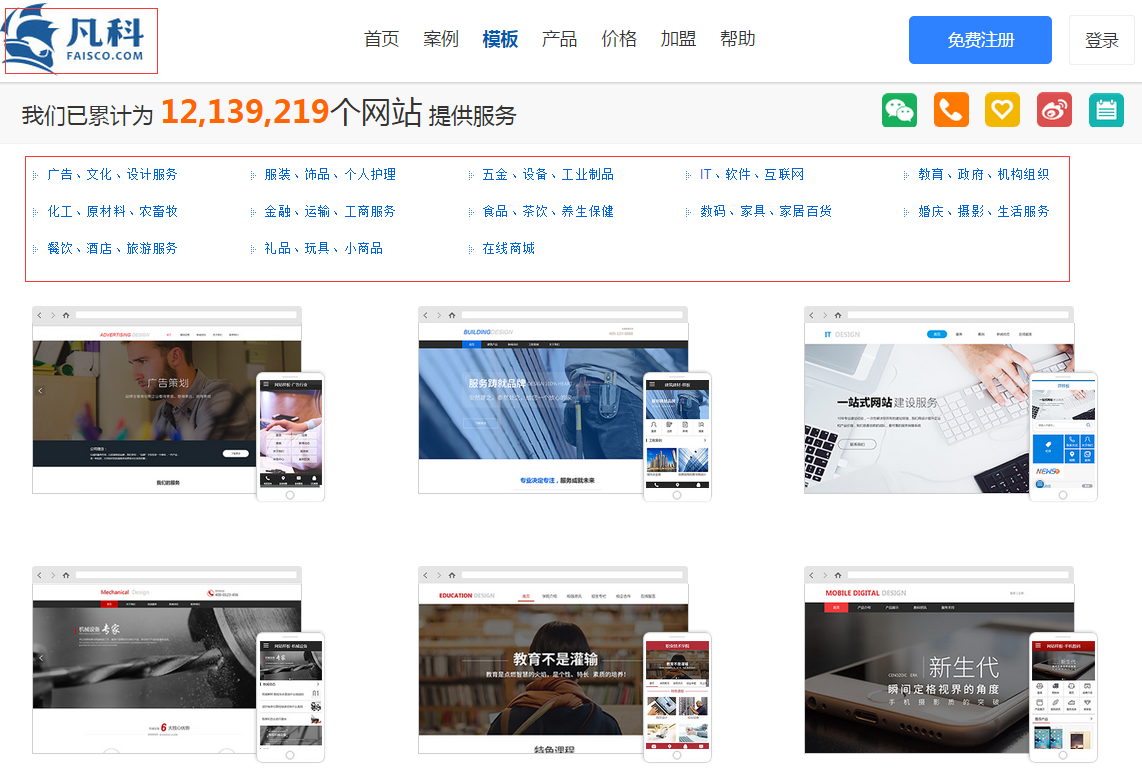Click the 免费注册 button

[x=980, y=40]
